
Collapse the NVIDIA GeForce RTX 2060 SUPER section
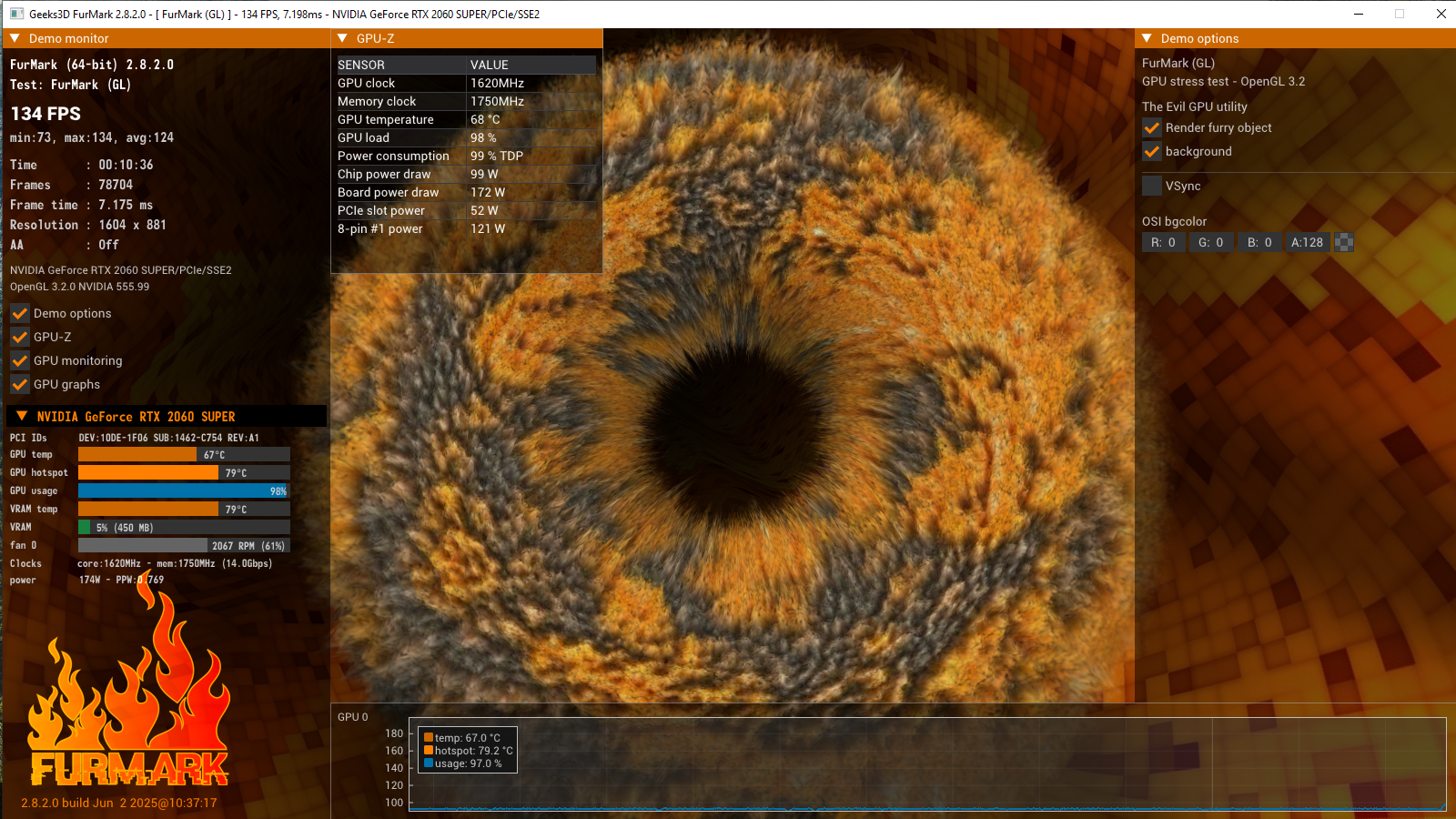[22, 416]
